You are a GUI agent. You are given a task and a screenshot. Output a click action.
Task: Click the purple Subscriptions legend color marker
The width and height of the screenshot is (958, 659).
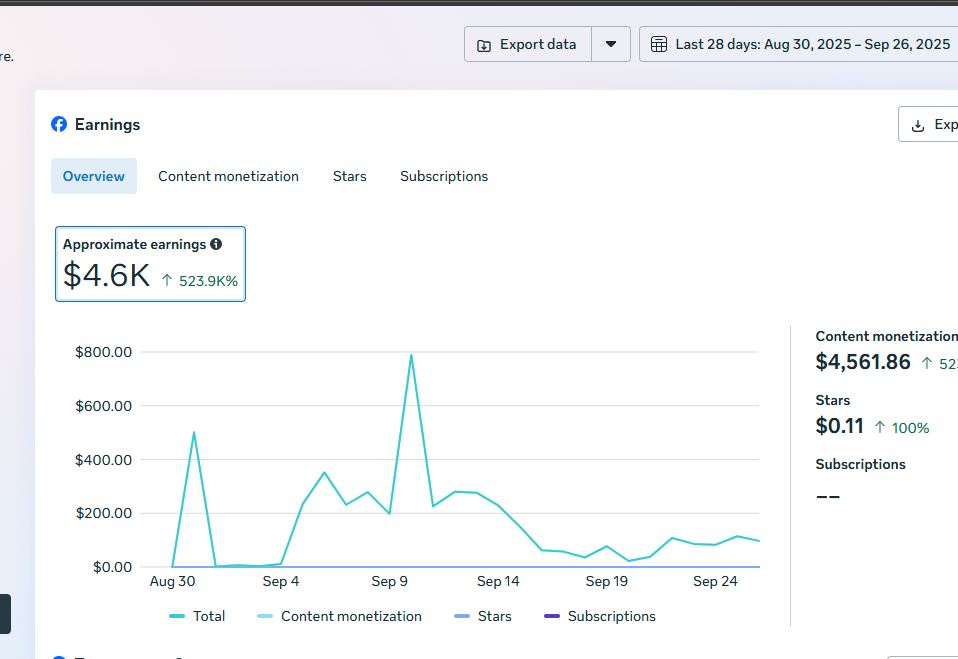[552, 616]
